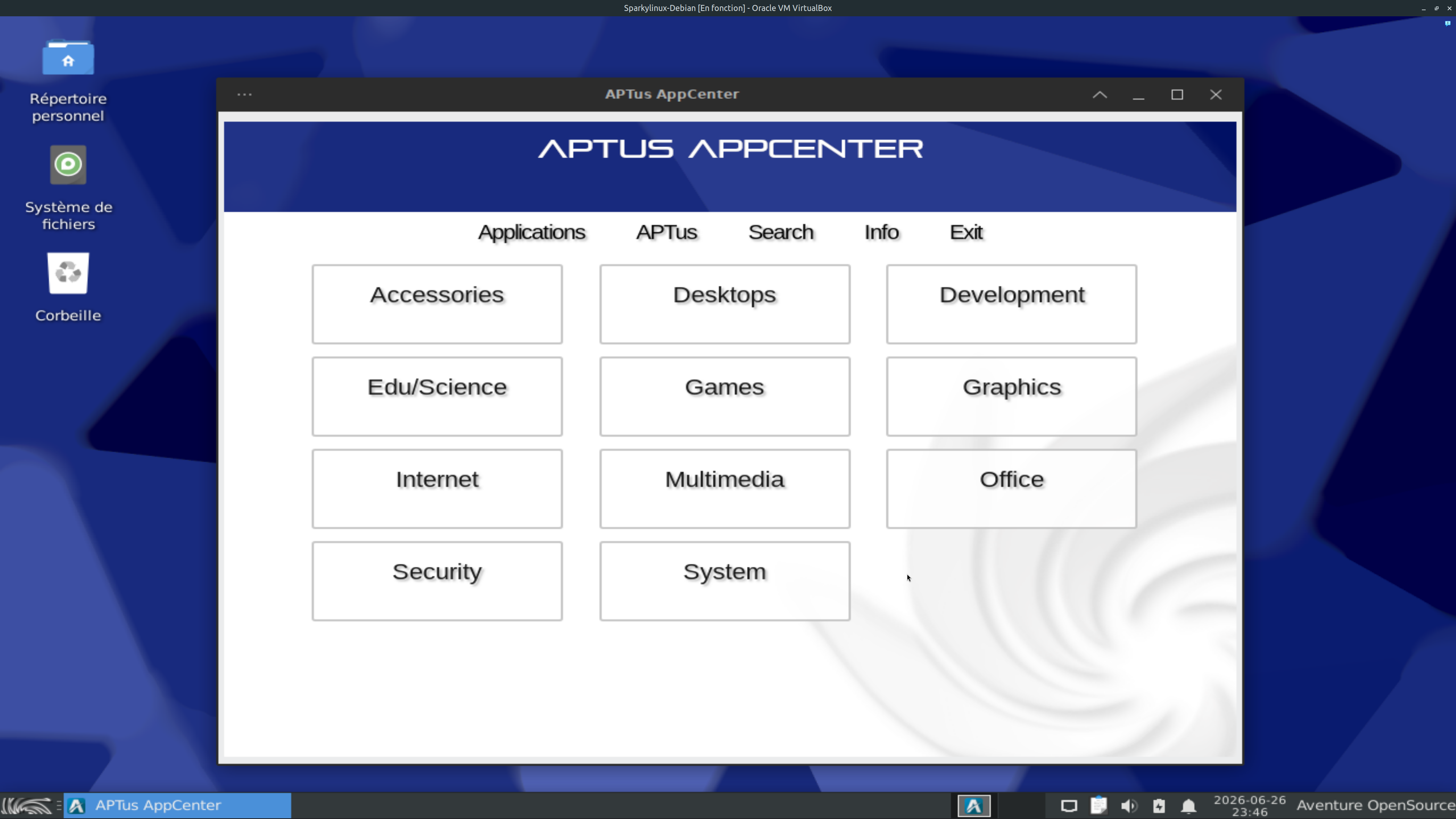Close the VirtualBox VM window
This screenshot has width=1456, height=819.
pos(1449,8)
